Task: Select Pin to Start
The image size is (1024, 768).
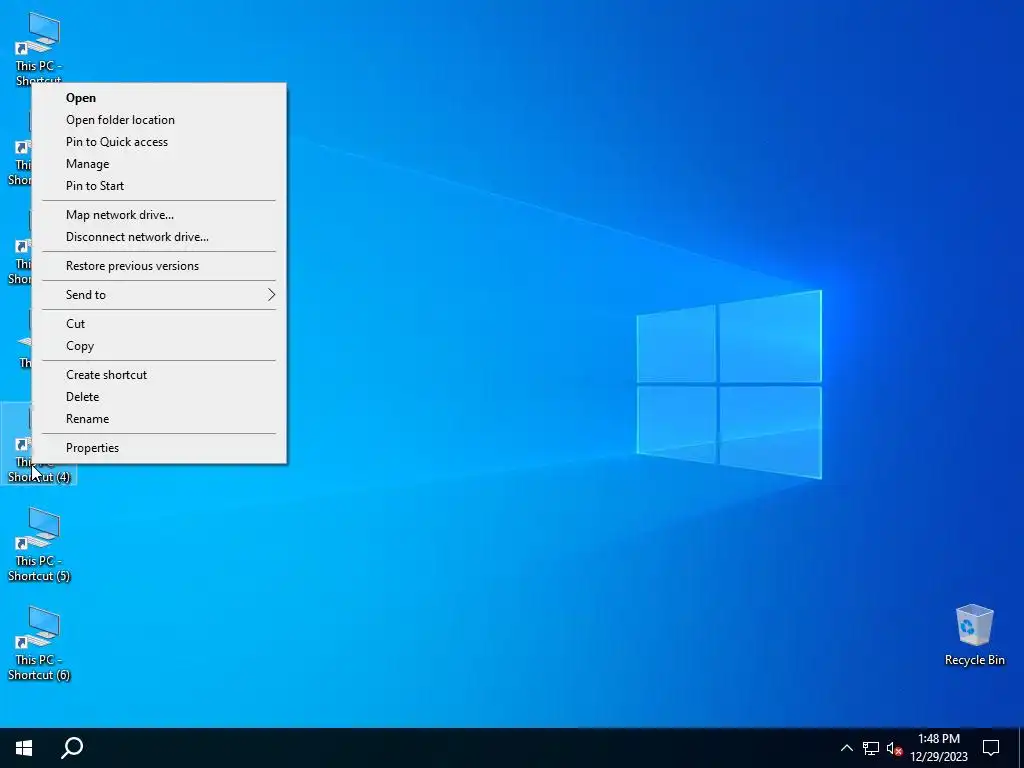Action: tap(159, 186)
